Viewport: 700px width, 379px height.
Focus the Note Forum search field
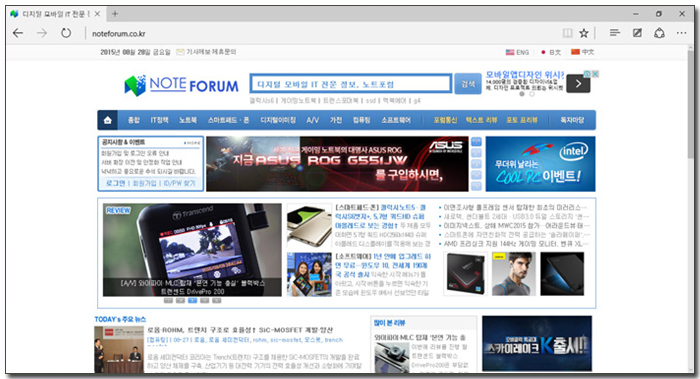(x=350, y=84)
